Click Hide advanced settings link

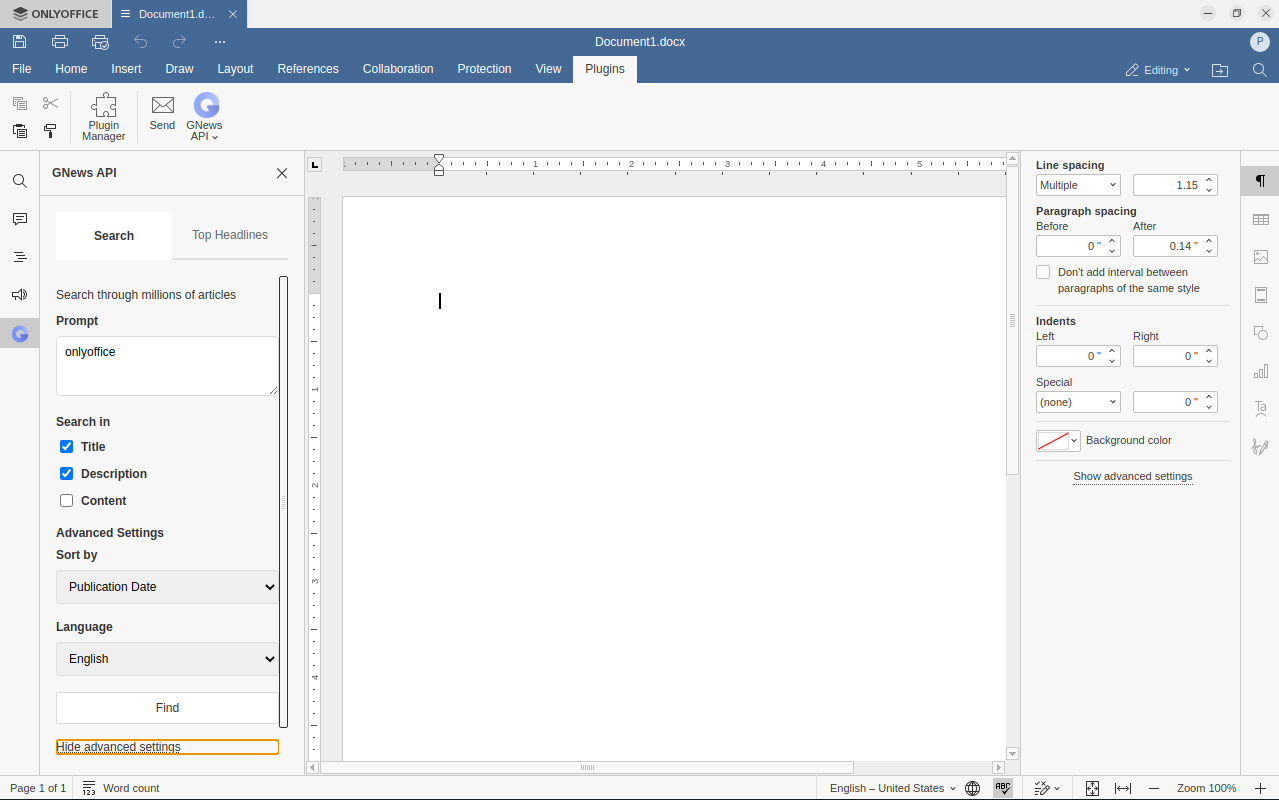[119, 747]
